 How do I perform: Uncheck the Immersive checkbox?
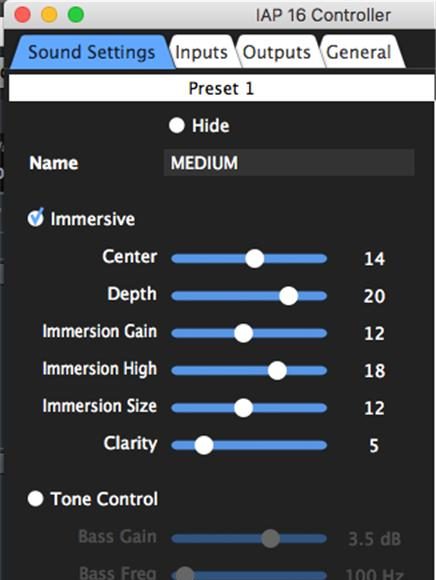[36, 218]
